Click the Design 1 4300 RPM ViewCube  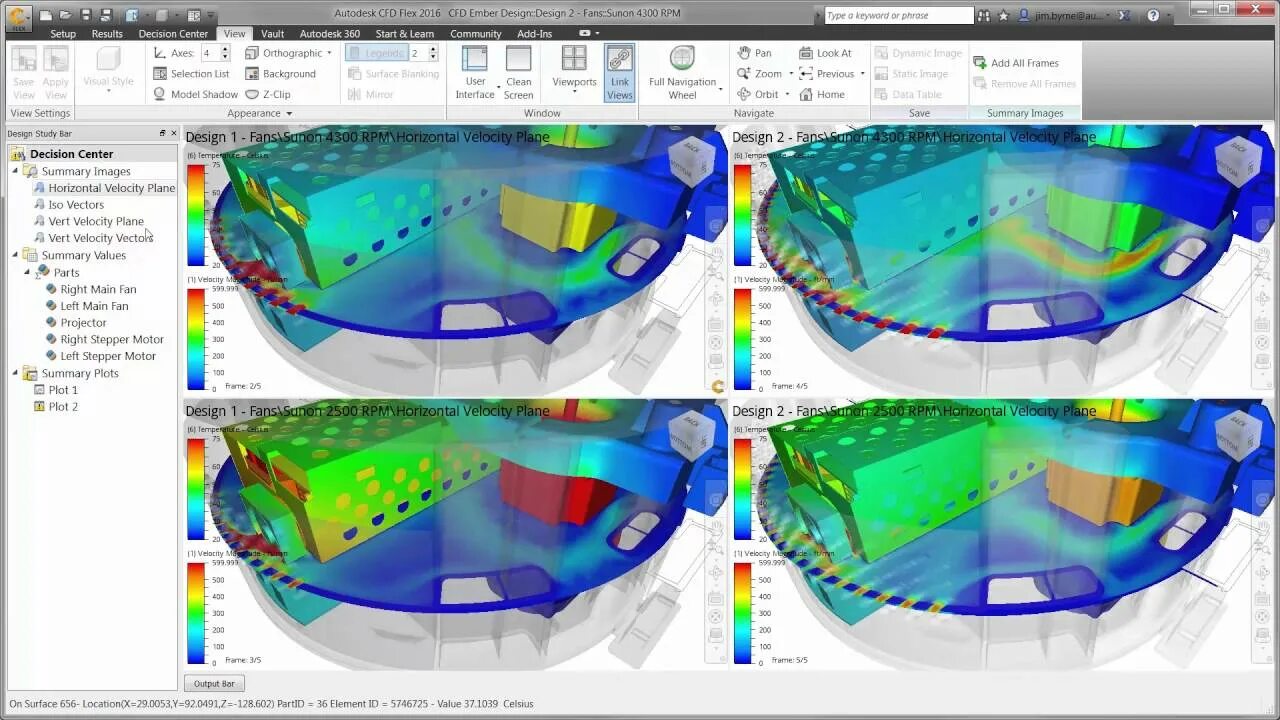coord(692,160)
